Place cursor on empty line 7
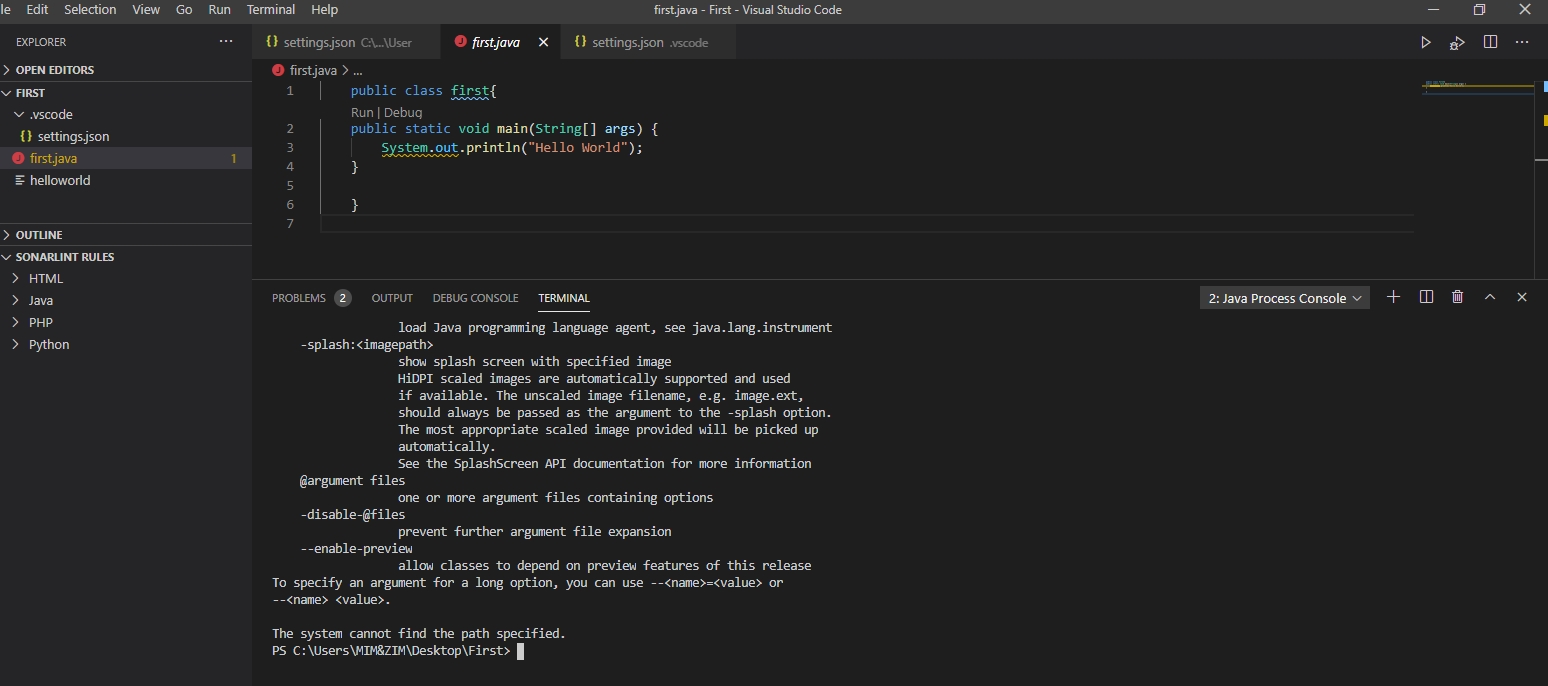 tap(866, 223)
